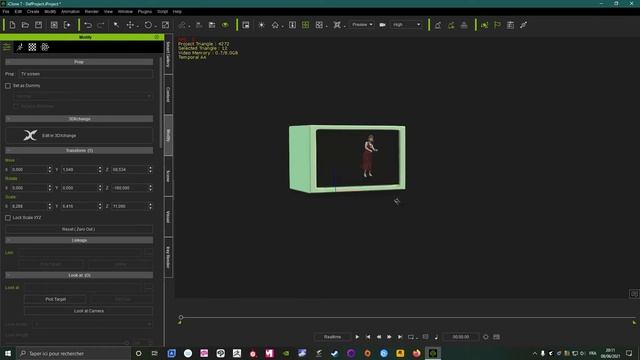Open the Render menu
Viewport: 640px width, 360px height.
92,11
